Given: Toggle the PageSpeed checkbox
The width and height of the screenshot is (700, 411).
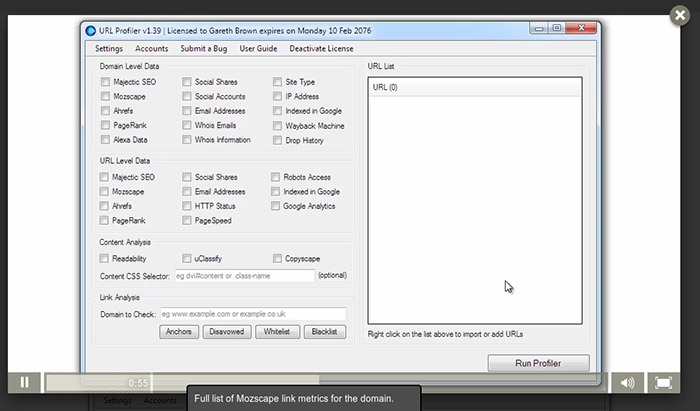Looking at the screenshot, I should pyautogui.click(x=187, y=220).
